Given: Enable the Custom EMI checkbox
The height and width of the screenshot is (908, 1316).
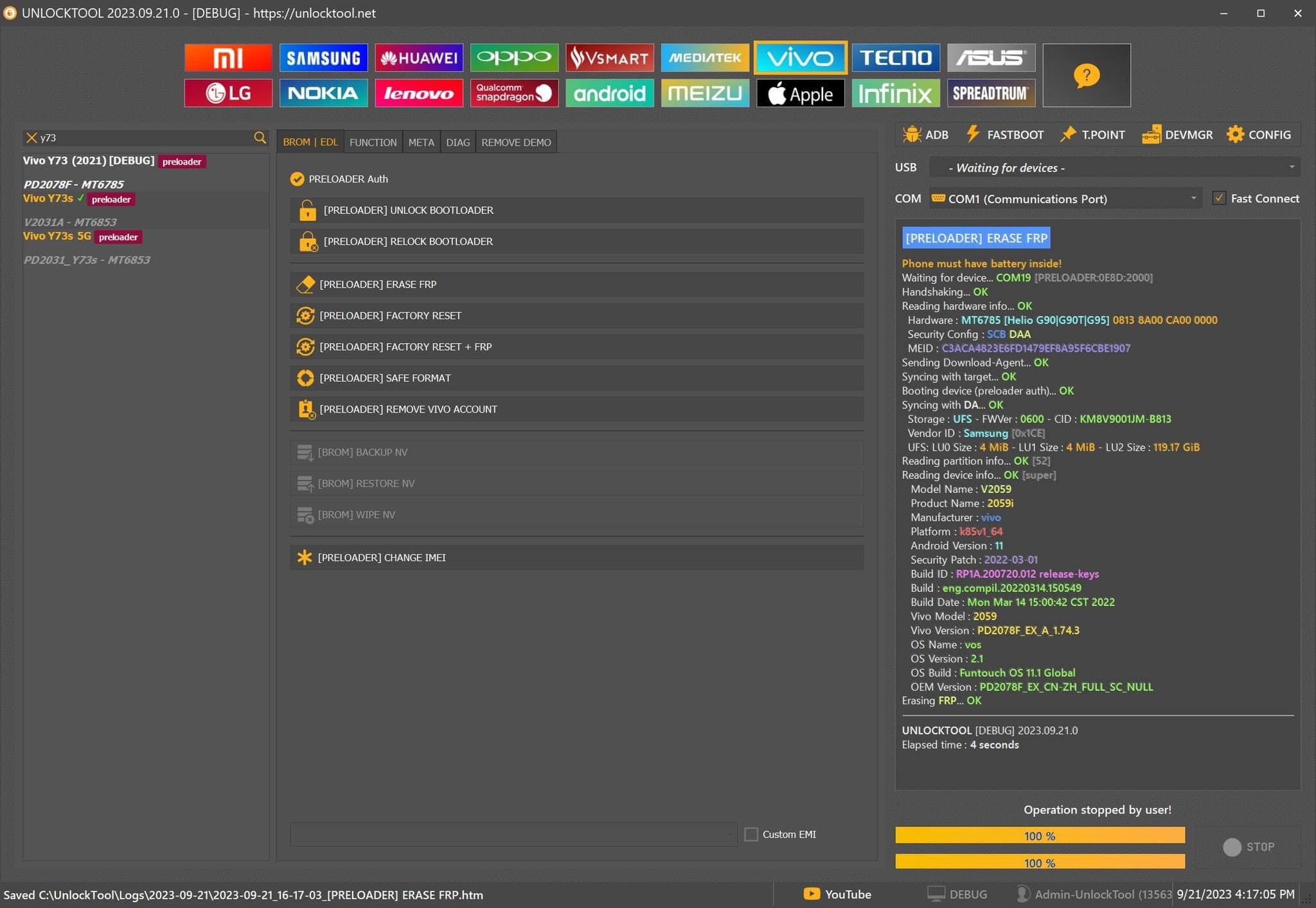Looking at the screenshot, I should 751,834.
